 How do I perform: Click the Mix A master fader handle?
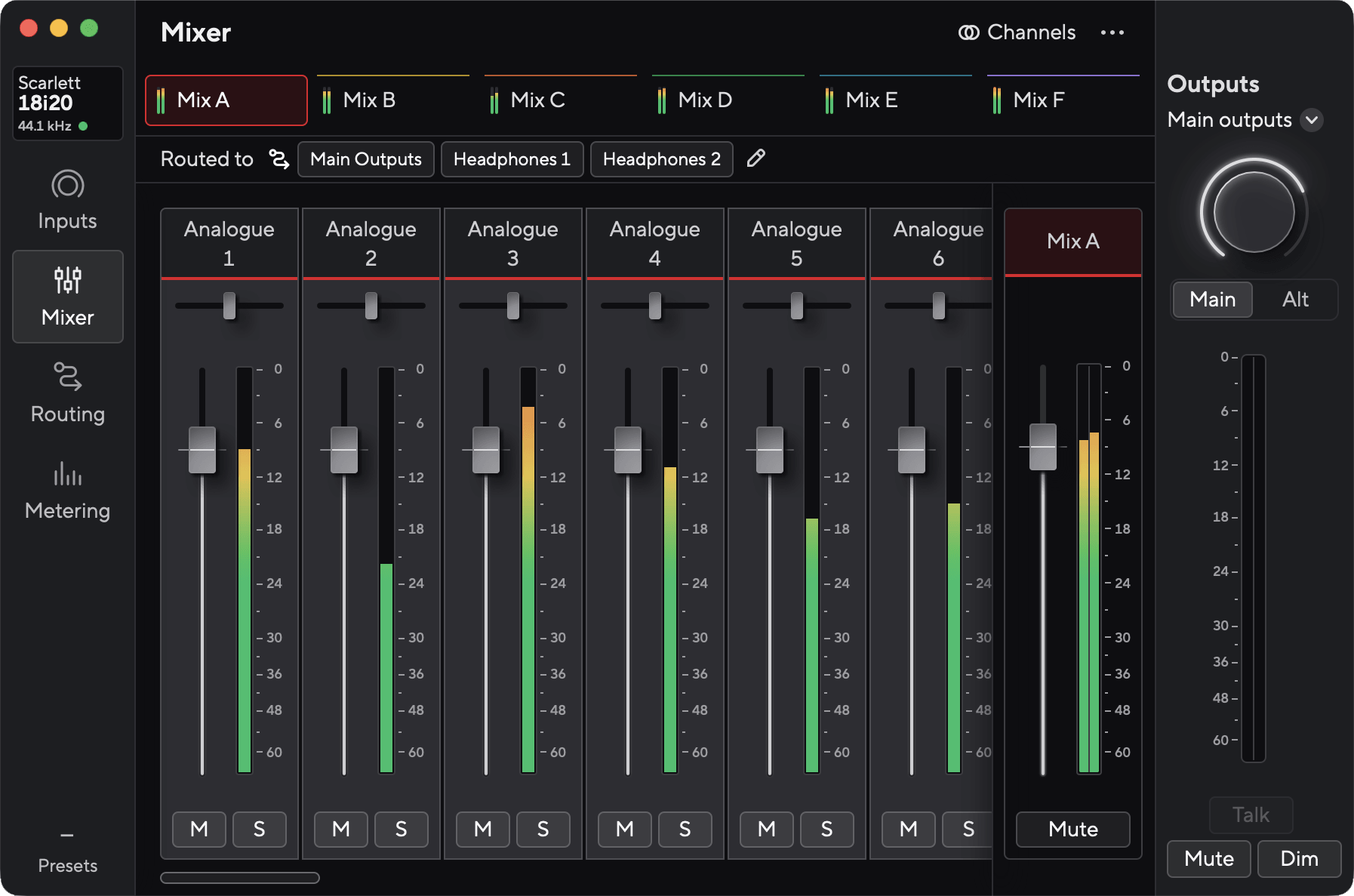(x=1043, y=447)
